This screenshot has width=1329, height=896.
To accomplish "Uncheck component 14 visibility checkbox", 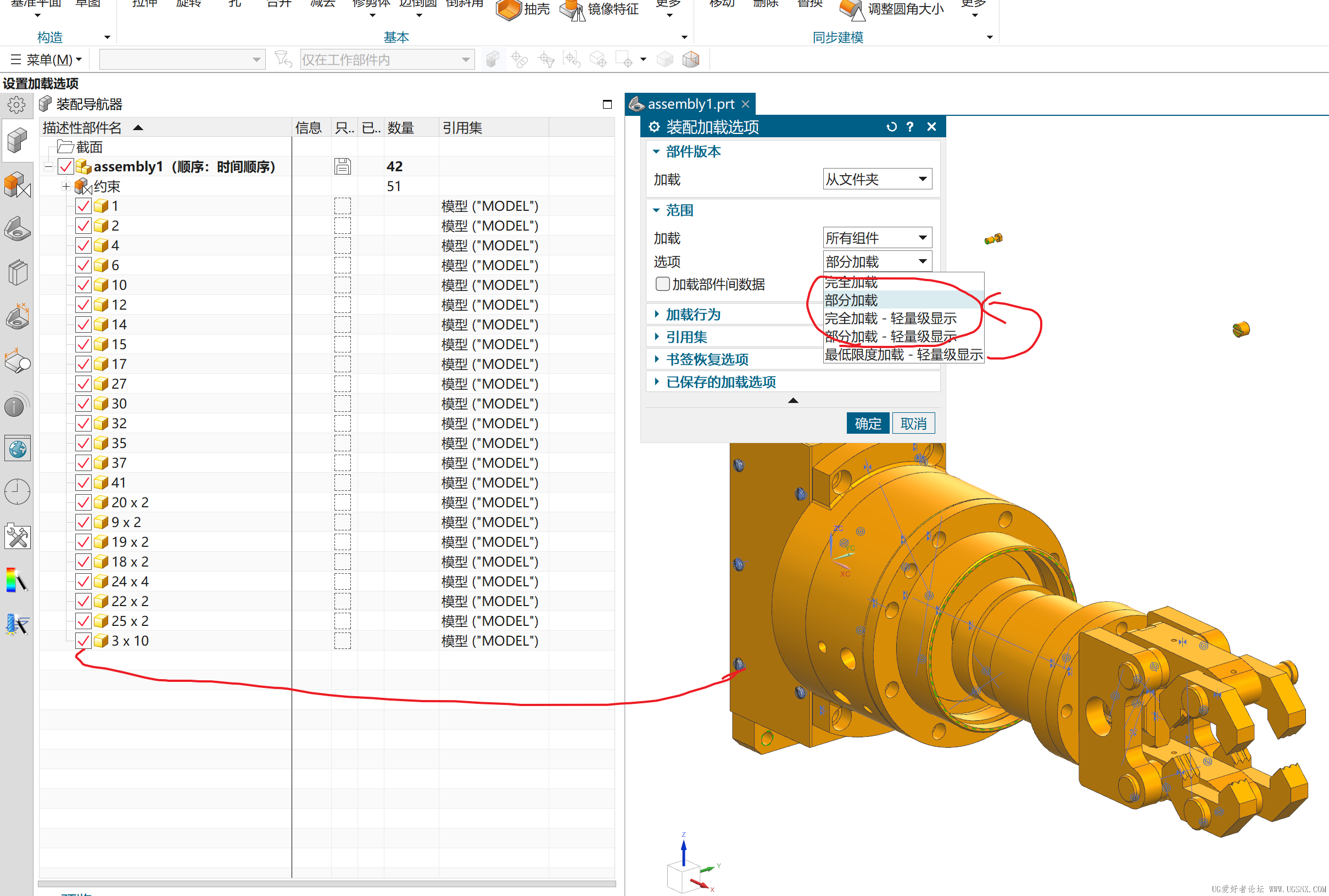I will coord(83,324).
